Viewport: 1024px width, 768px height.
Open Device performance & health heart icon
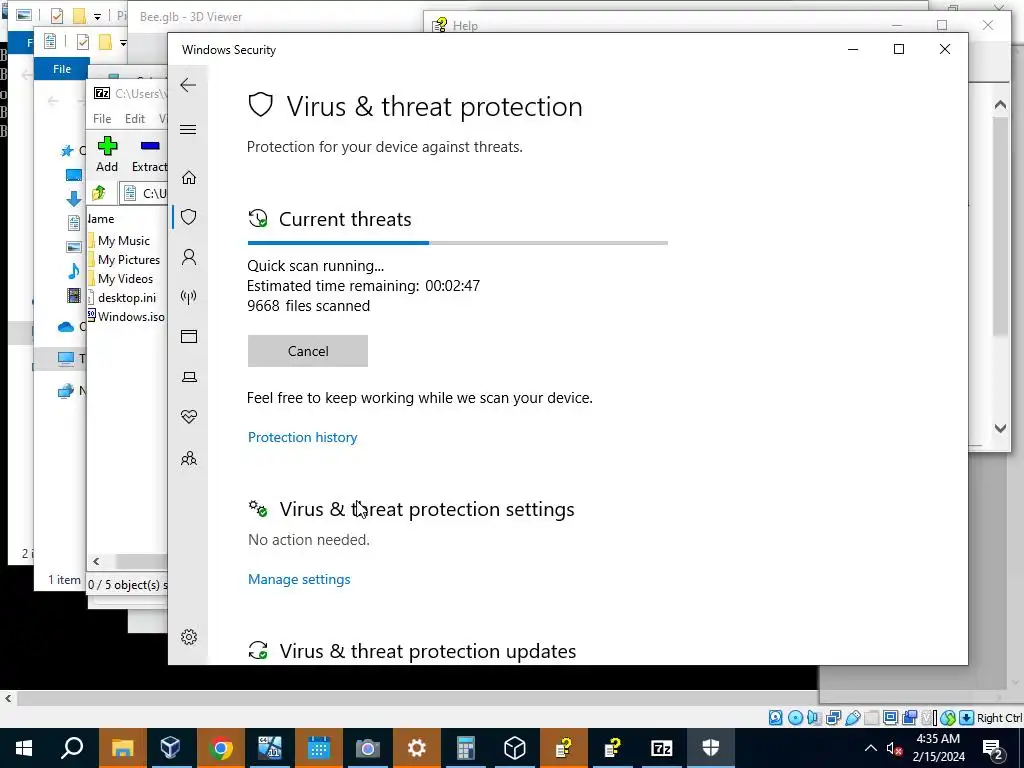pyautogui.click(x=189, y=417)
